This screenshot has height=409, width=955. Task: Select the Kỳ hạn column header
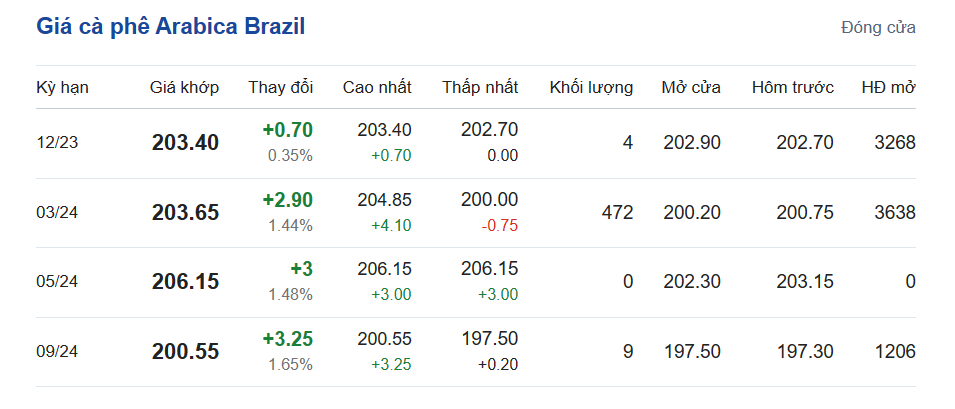coord(62,87)
